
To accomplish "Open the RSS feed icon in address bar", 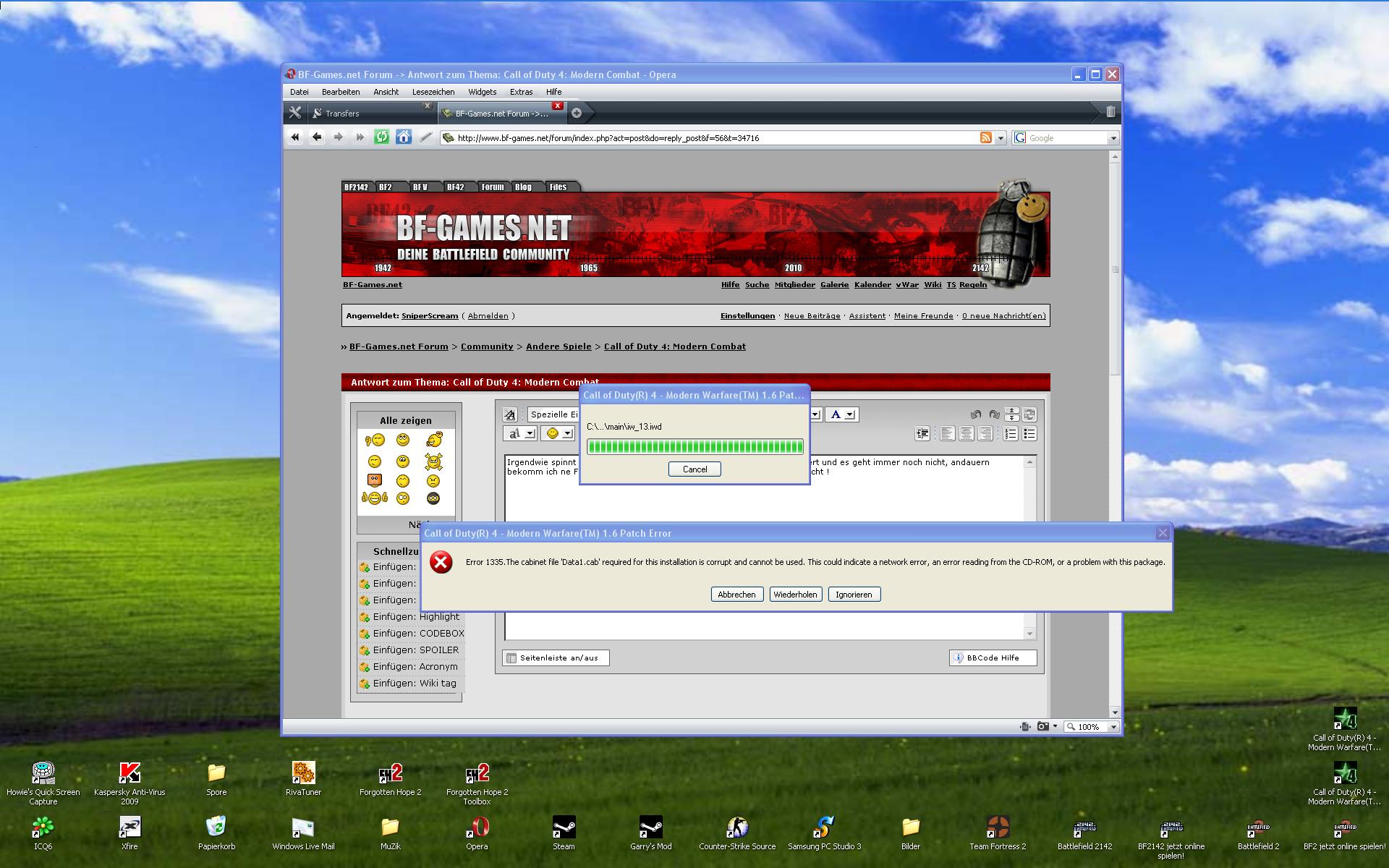I will (985, 137).
